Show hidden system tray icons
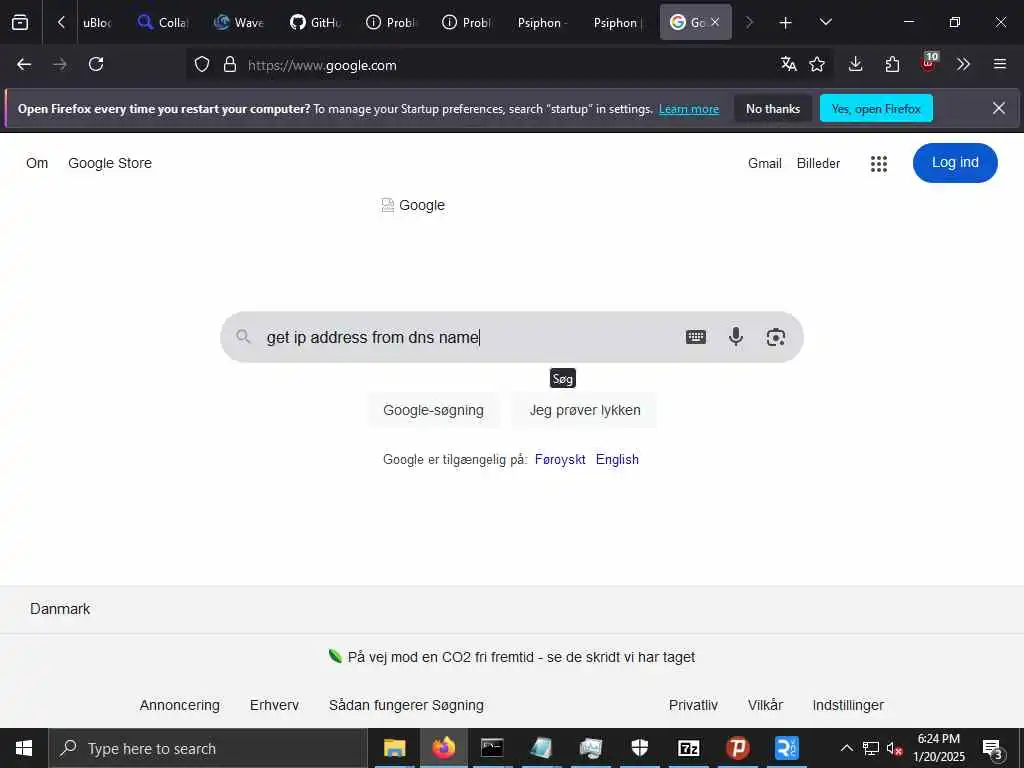The height and width of the screenshot is (768, 1024). [846, 748]
